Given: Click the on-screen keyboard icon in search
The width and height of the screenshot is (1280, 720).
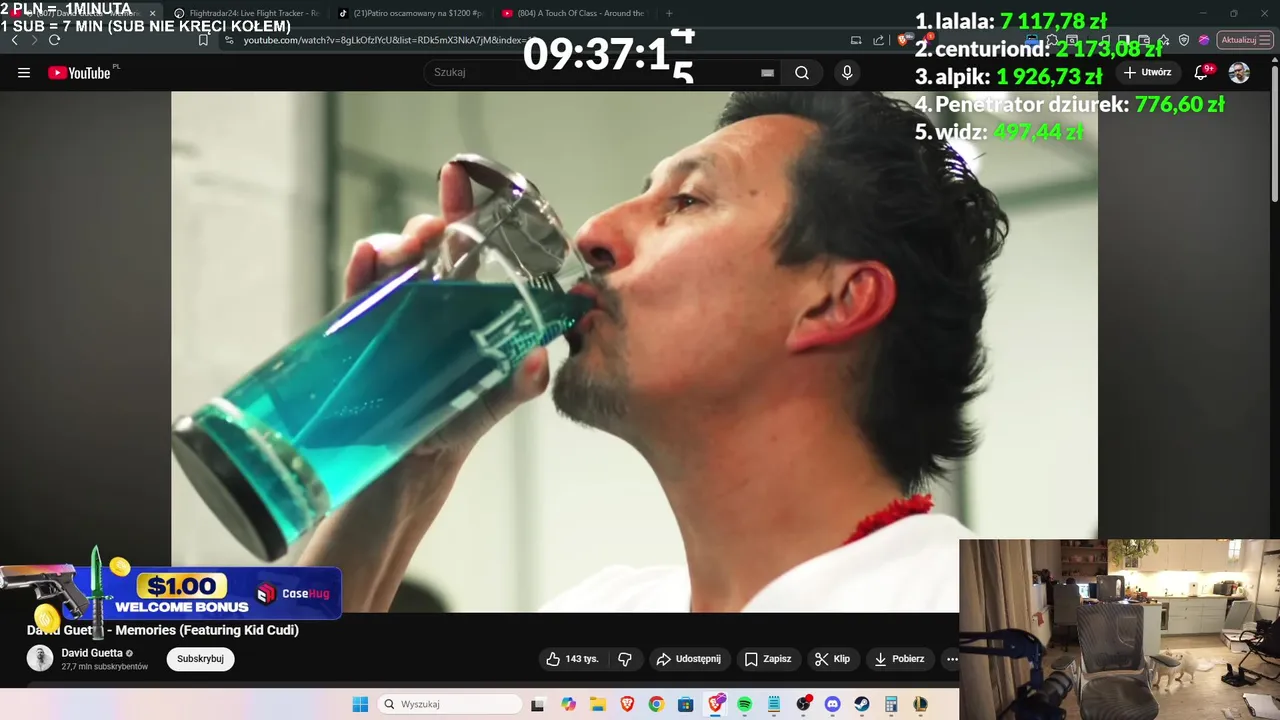Looking at the screenshot, I should coord(767,73).
